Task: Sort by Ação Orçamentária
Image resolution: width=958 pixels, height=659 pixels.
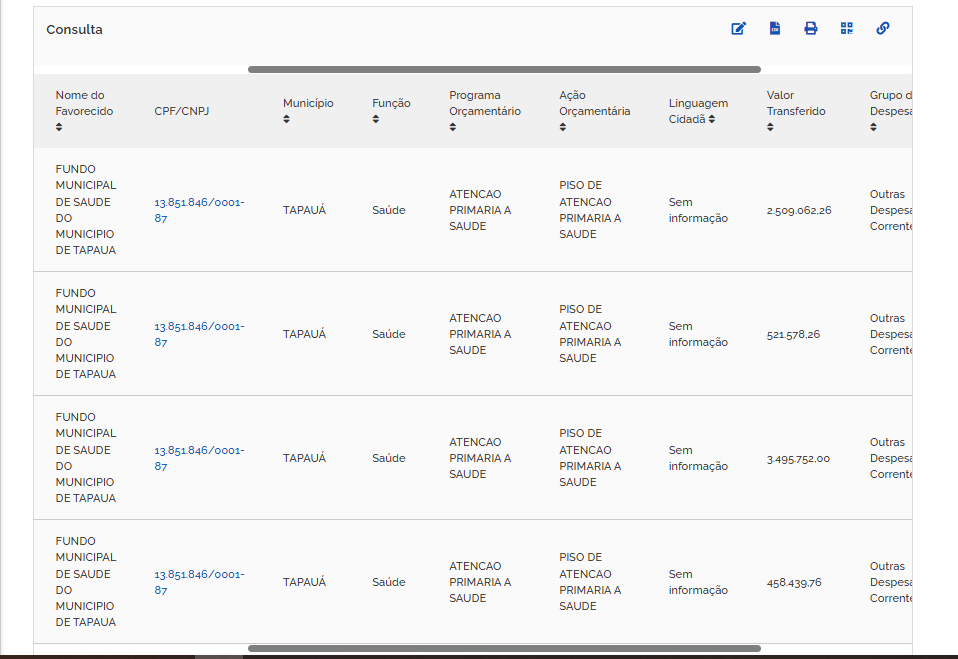Action: (x=563, y=127)
